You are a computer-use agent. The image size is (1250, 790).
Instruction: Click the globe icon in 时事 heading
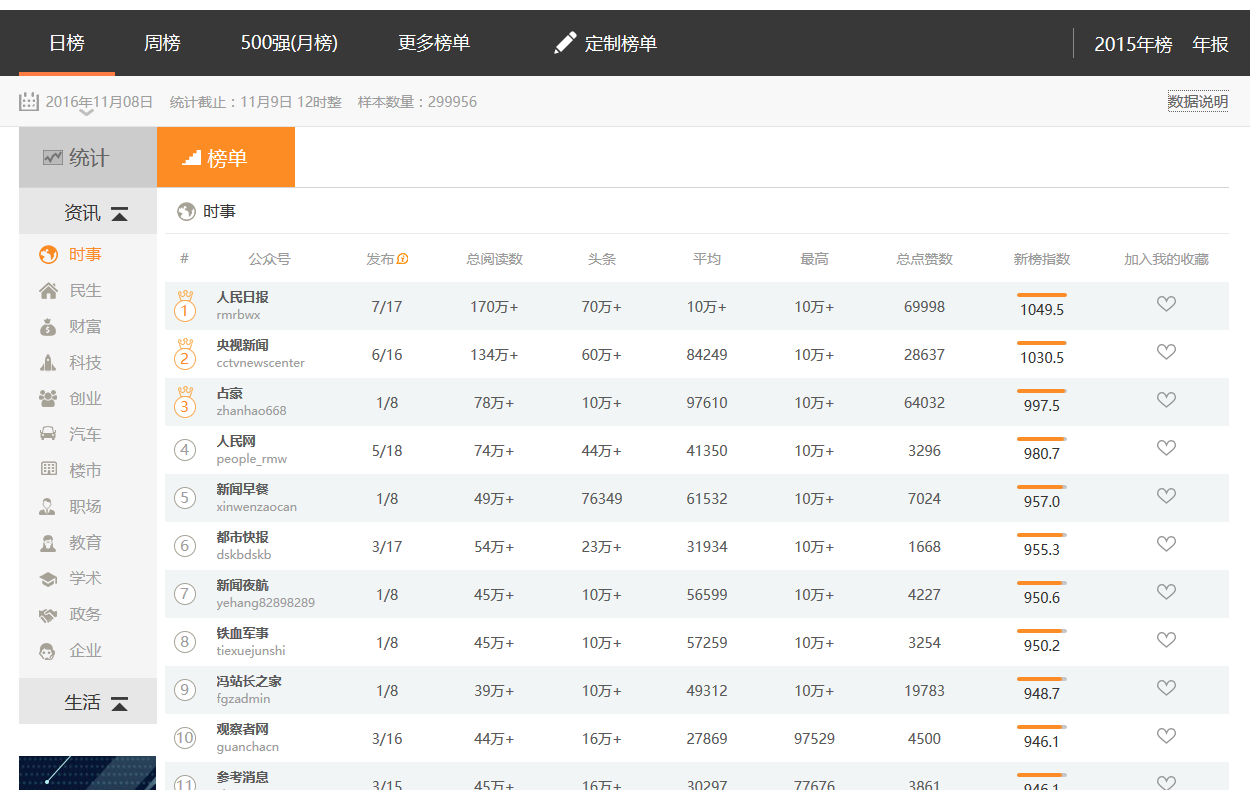point(186,212)
